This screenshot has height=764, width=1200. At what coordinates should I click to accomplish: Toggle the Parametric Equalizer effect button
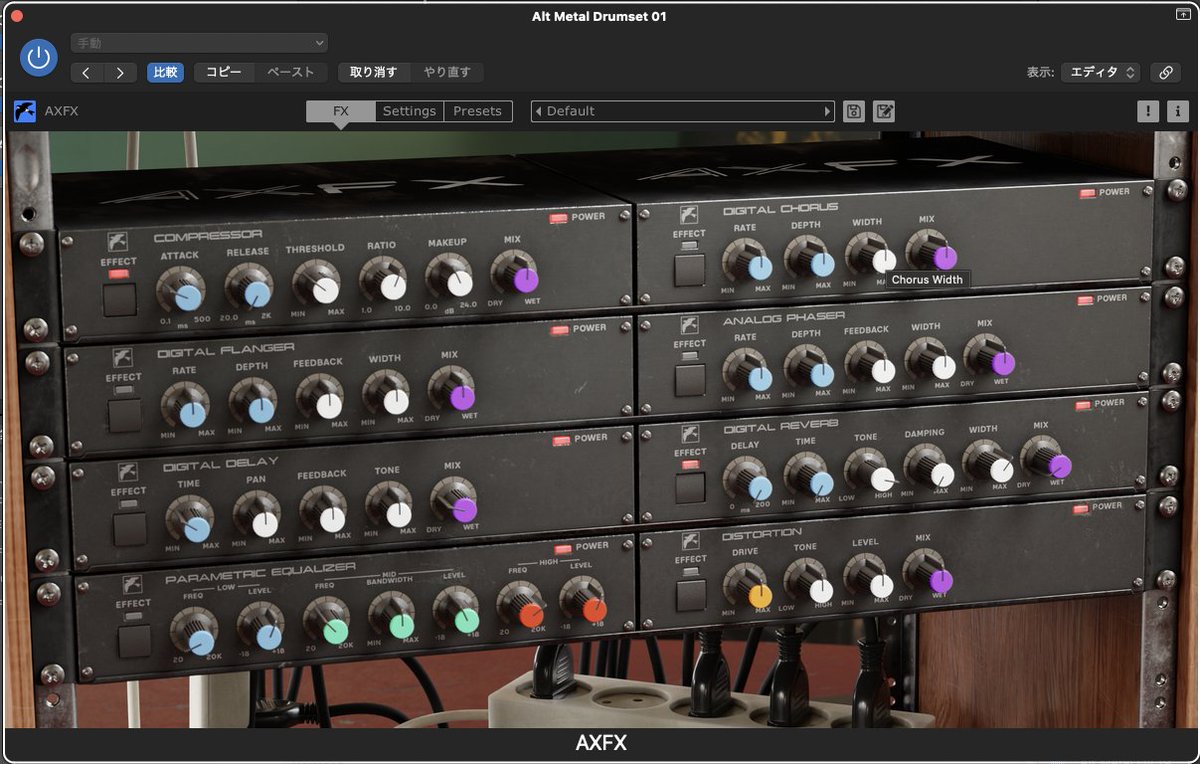[x=134, y=640]
